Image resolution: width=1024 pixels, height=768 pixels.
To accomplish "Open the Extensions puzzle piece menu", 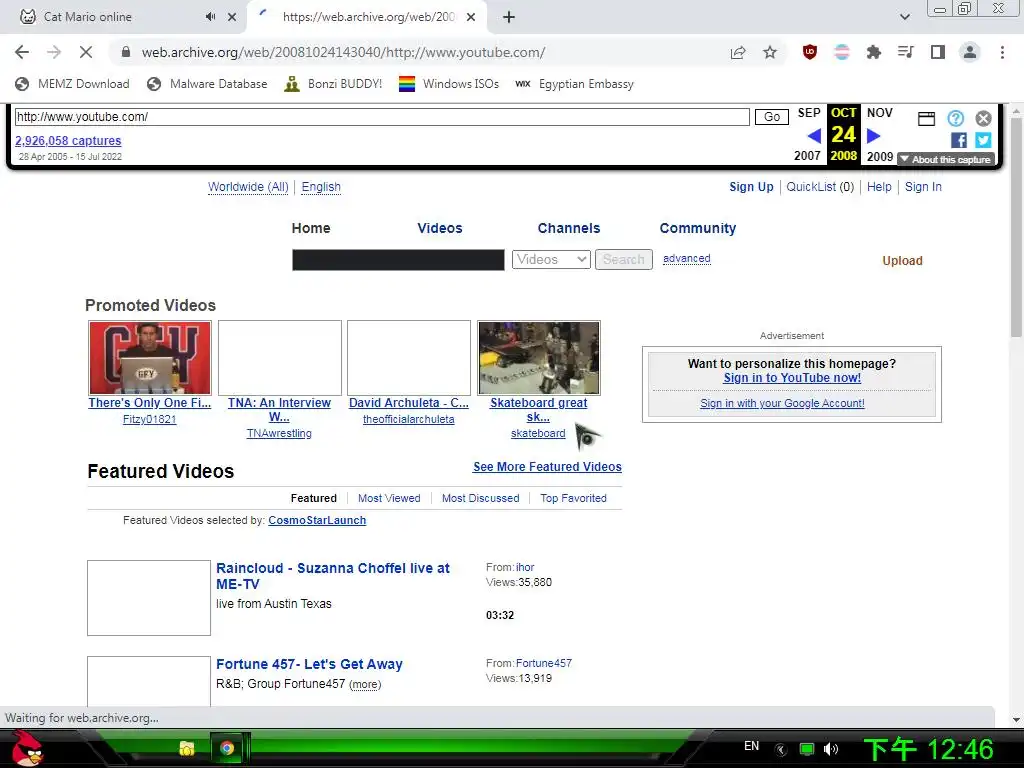I will pyautogui.click(x=873, y=52).
